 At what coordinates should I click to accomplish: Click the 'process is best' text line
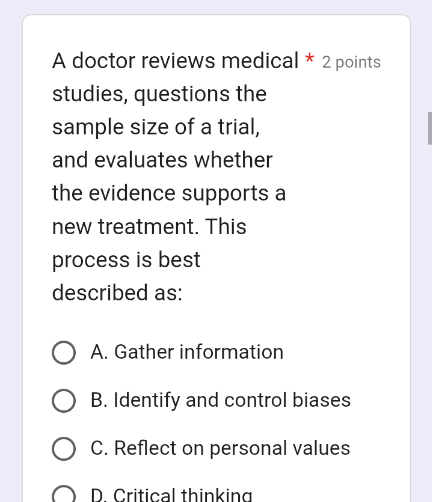click(126, 260)
